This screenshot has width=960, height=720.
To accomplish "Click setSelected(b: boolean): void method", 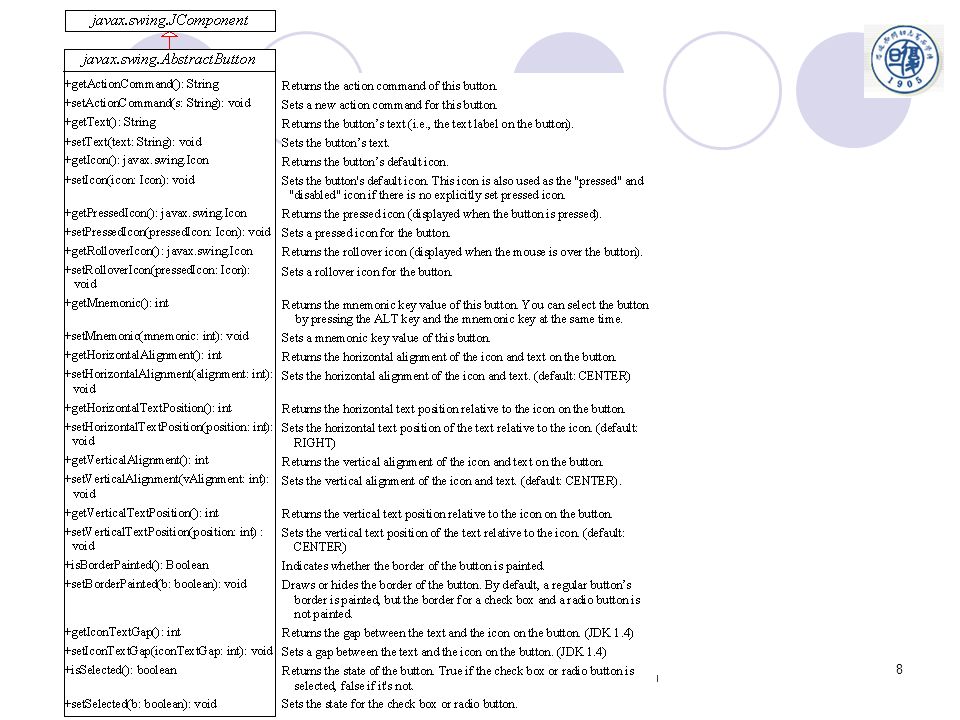I will point(141,704).
